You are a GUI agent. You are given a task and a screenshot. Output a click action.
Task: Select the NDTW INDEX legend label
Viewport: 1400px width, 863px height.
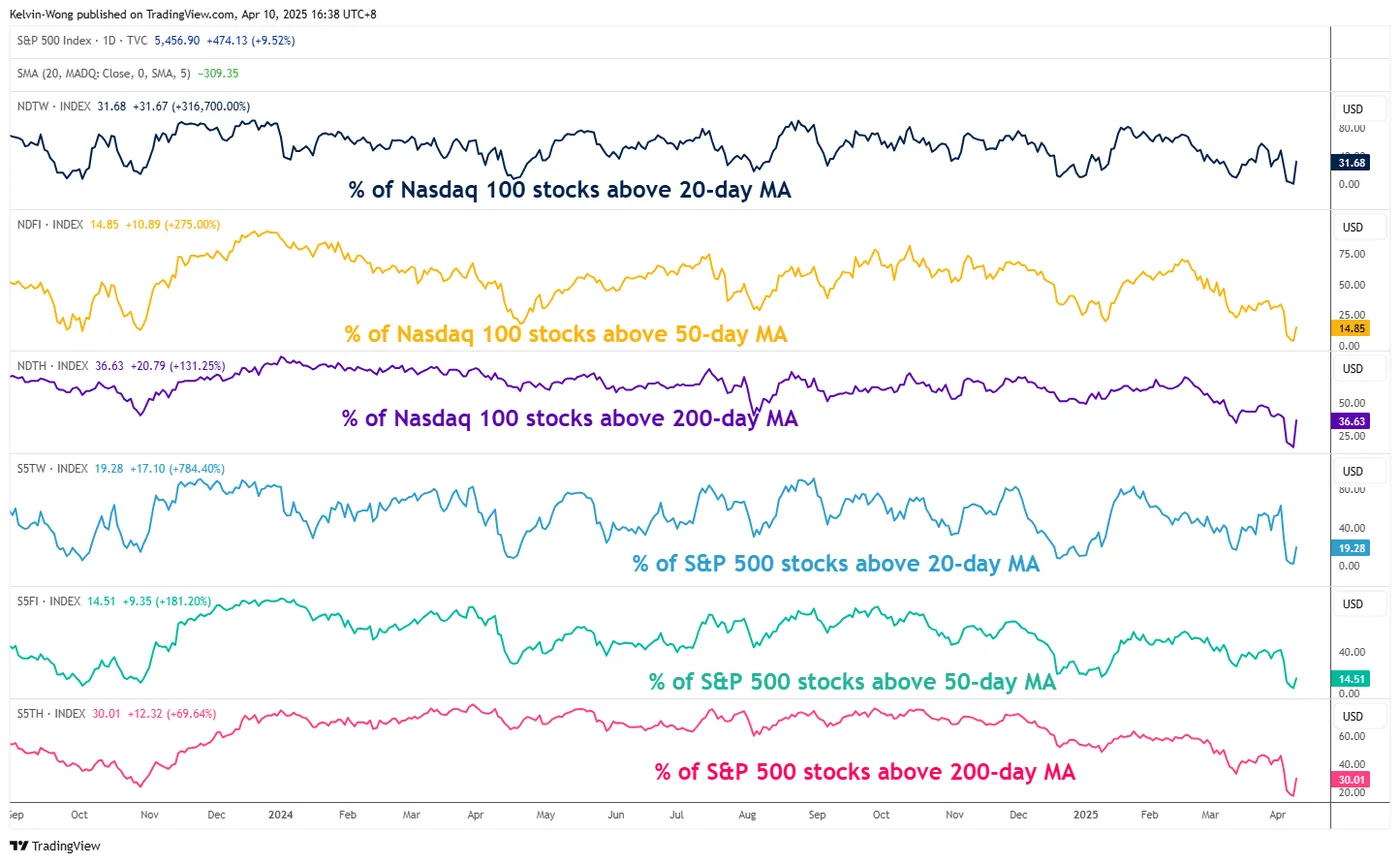(x=54, y=106)
